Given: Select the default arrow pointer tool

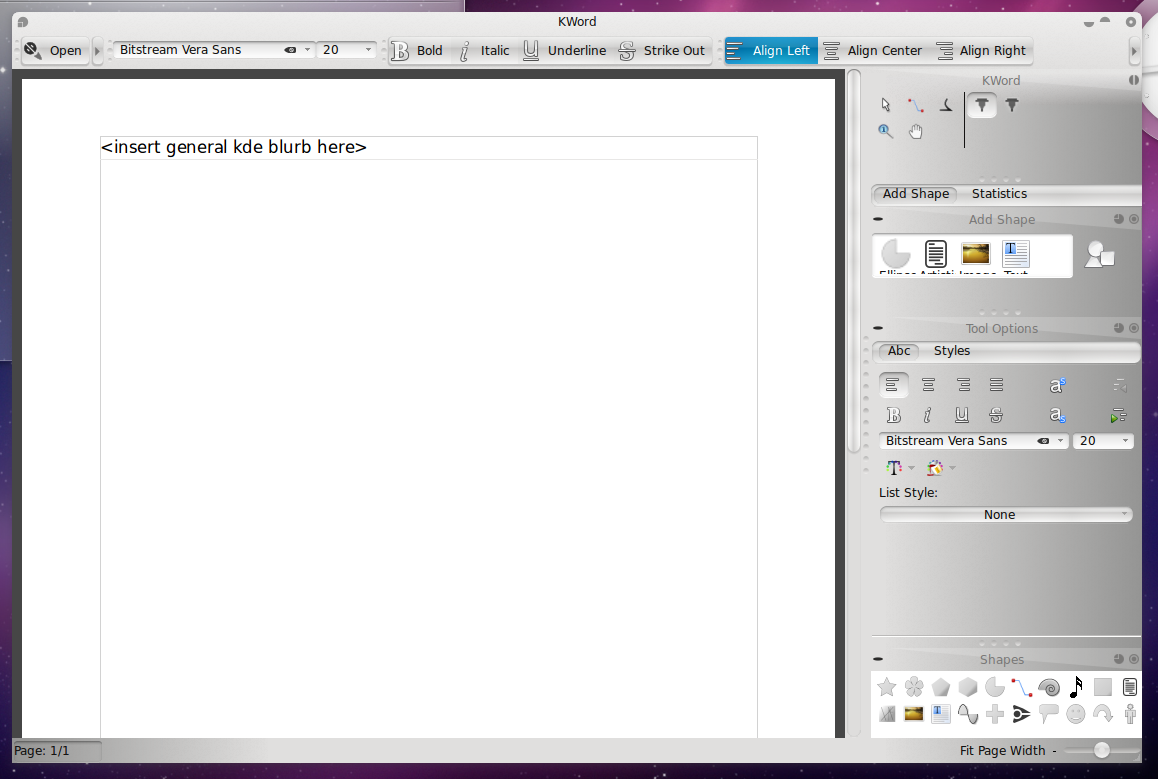Looking at the screenshot, I should point(885,106).
